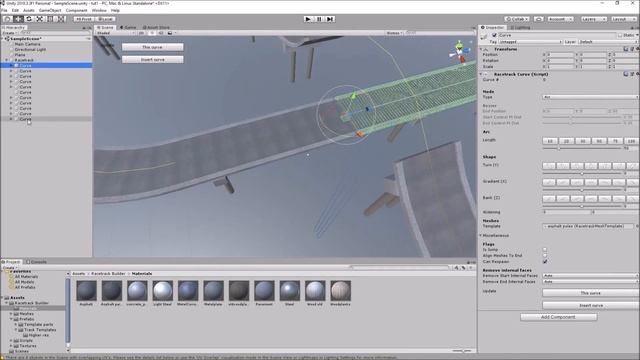640x360 pixels.
Task: Open the GameObject menu
Action: pos(50,10)
